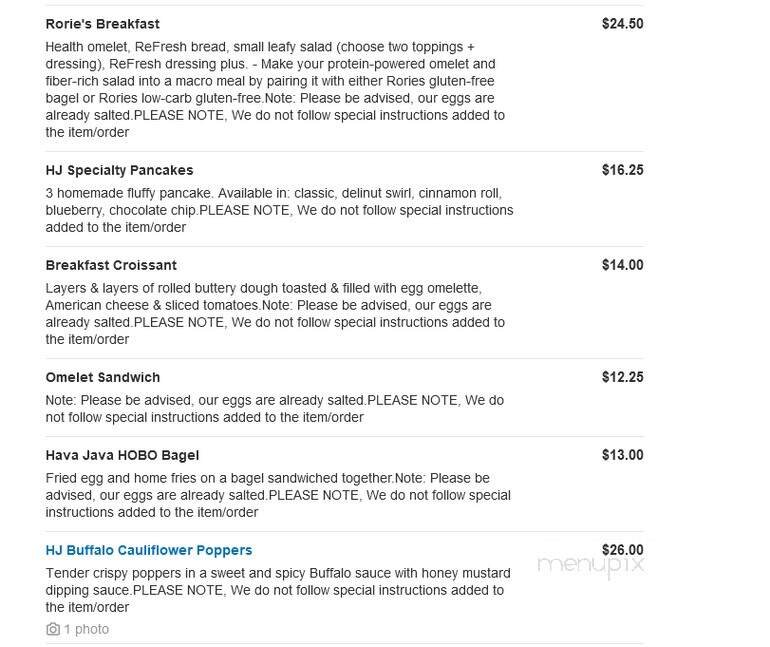Screen dimensions: 770x647
Task: Open the HJ Buffalo Cauliflower Poppers link
Action: pyautogui.click(x=149, y=550)
